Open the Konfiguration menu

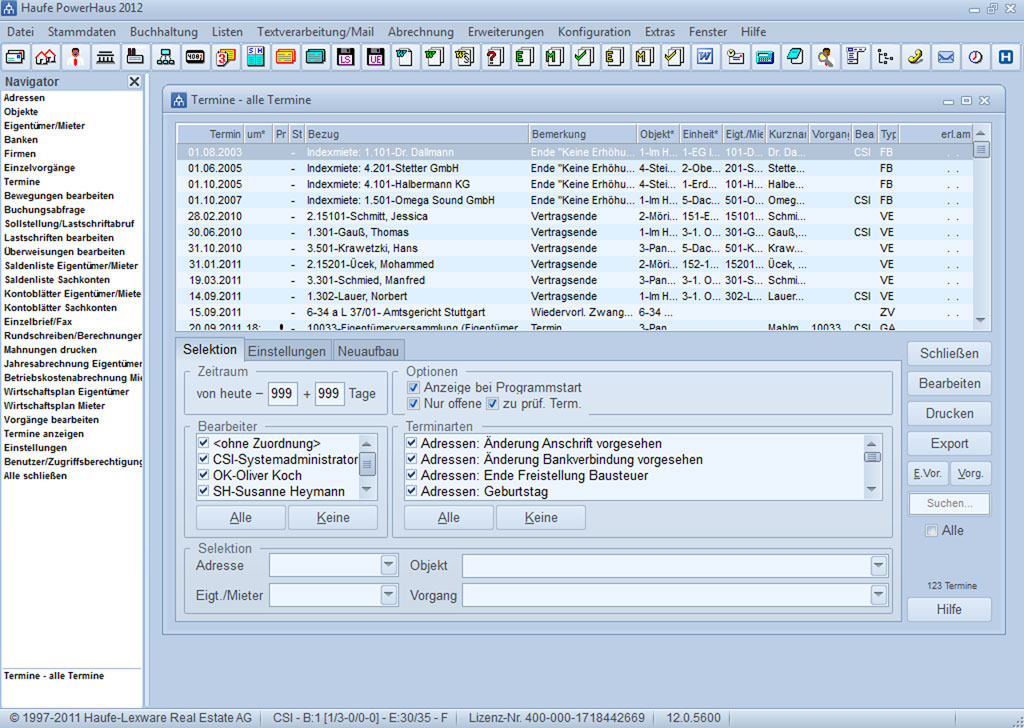click(594, 31)
